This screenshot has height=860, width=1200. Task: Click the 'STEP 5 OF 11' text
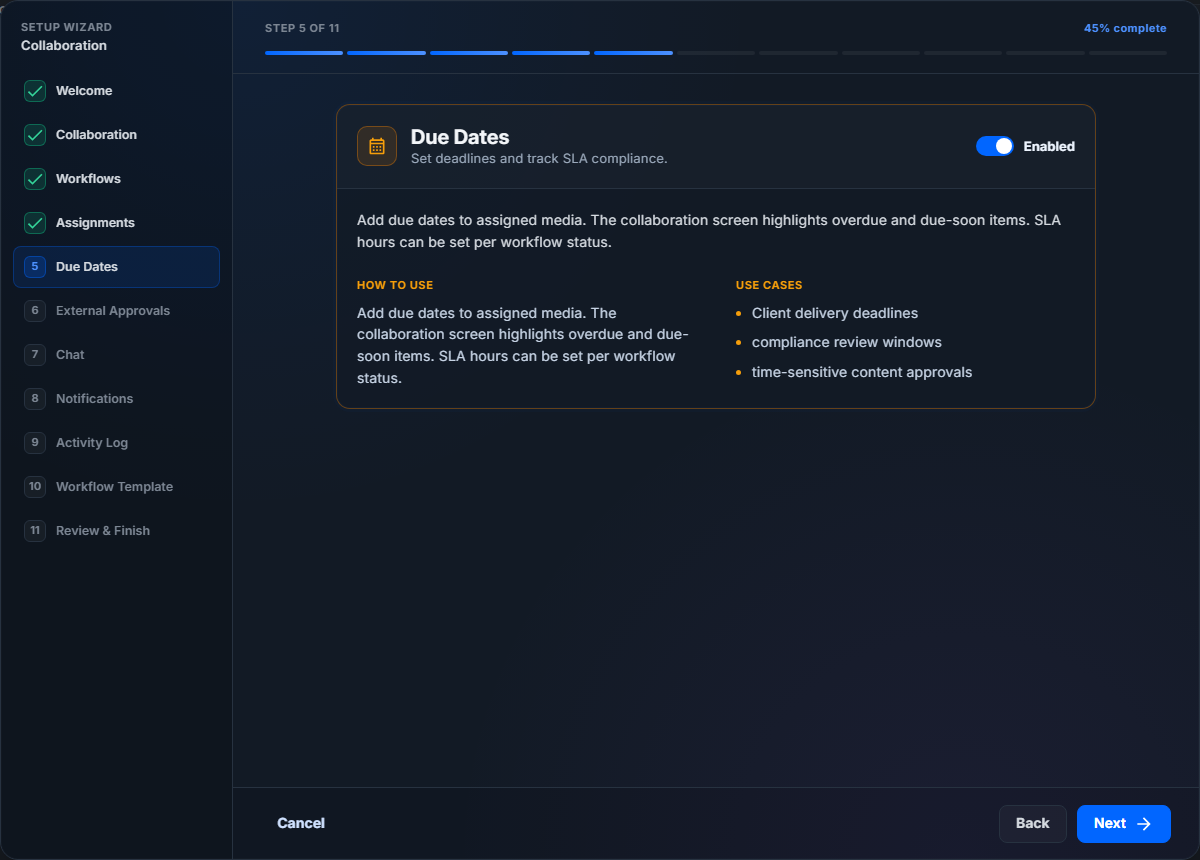[302, 28]
